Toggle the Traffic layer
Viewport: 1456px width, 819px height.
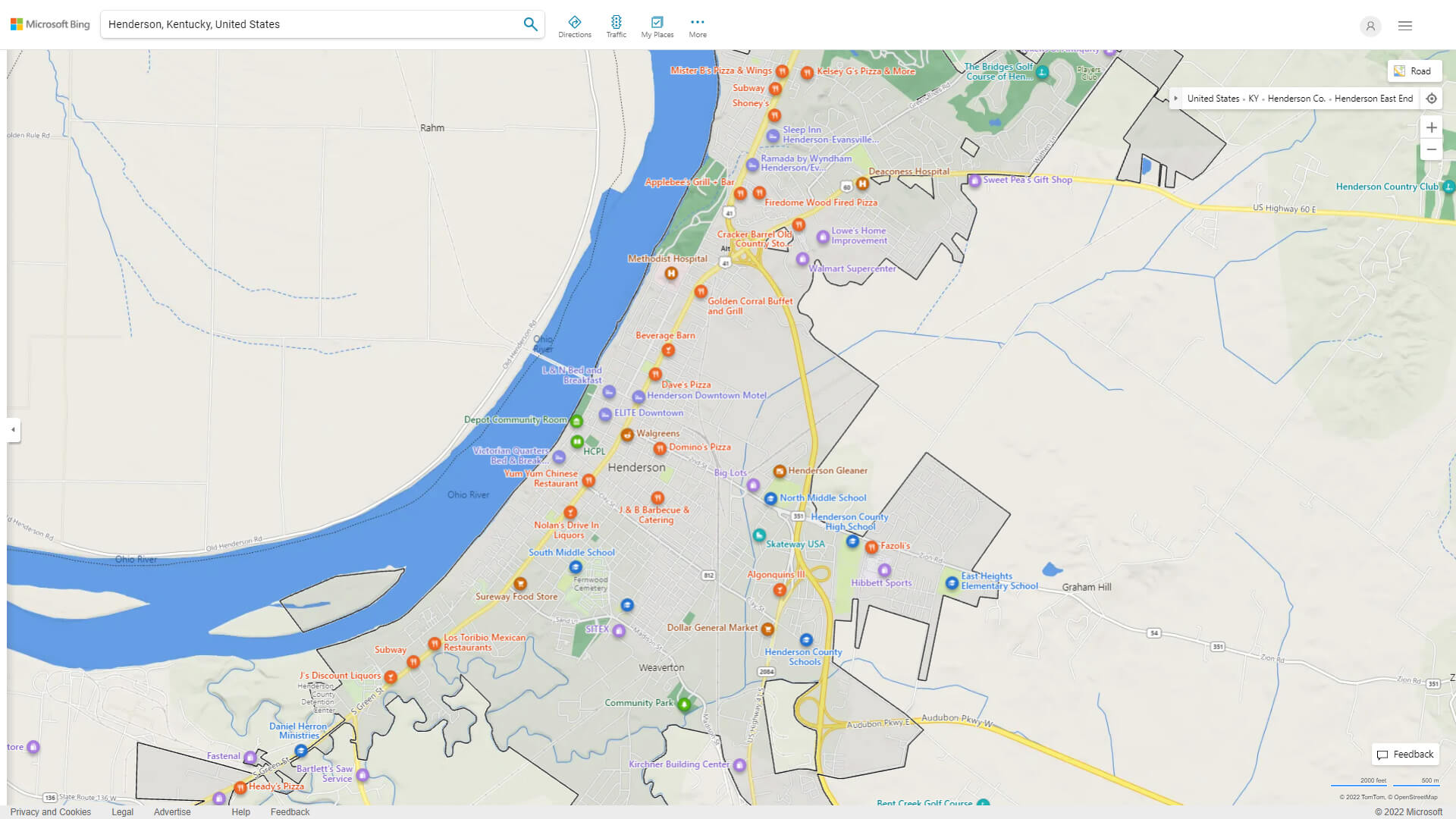pyautogui.click(x=617, y=24)
